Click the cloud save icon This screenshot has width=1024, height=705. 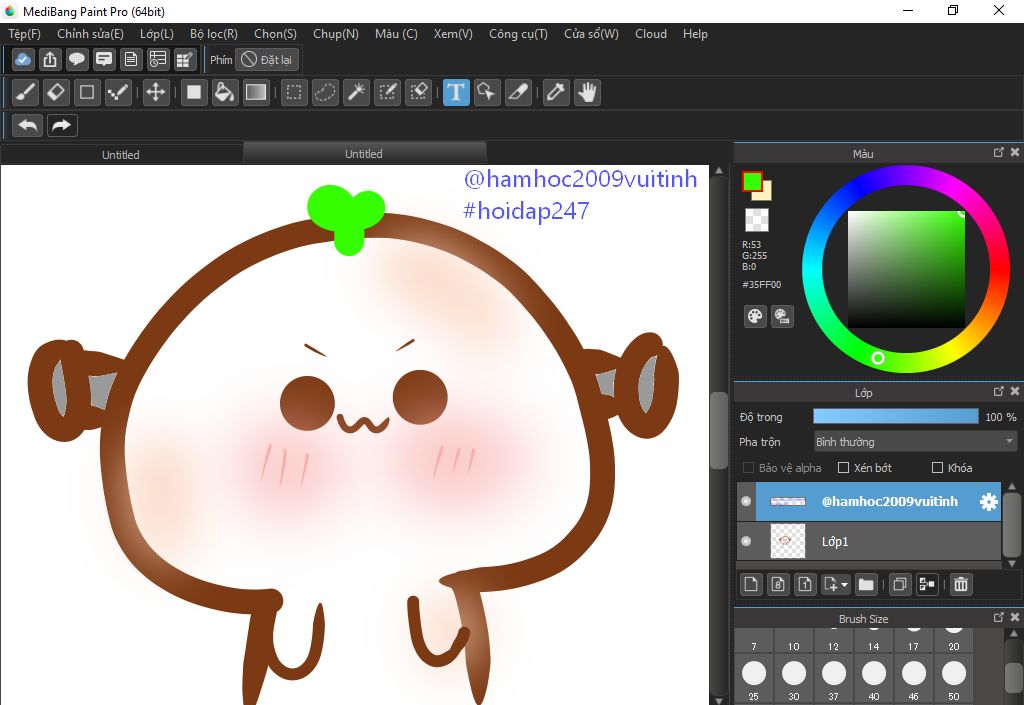[x=23, y=59]
